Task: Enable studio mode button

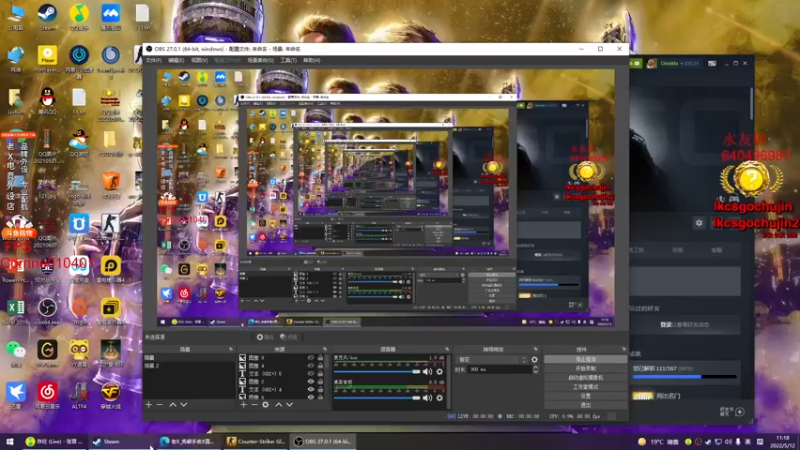Action: (x=585, y=387)
